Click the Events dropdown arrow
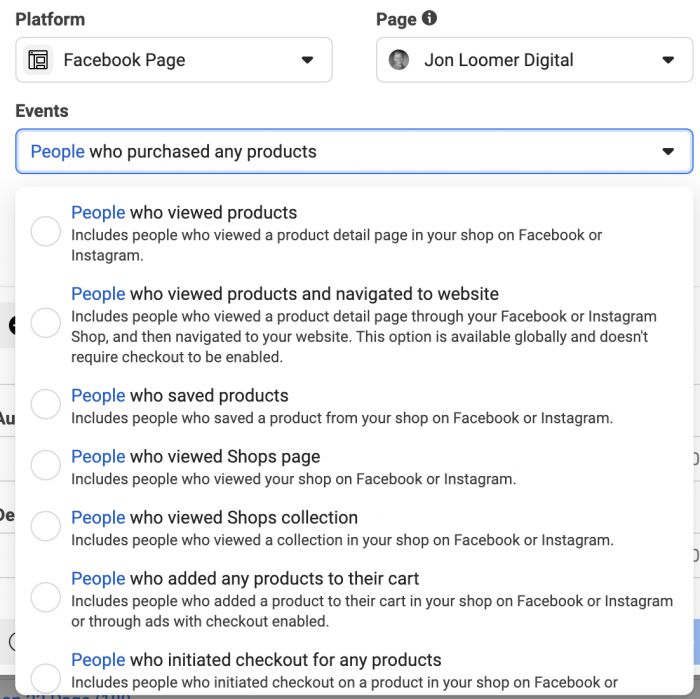The width and height of the screenshot is (700, 699). (668, 151)
